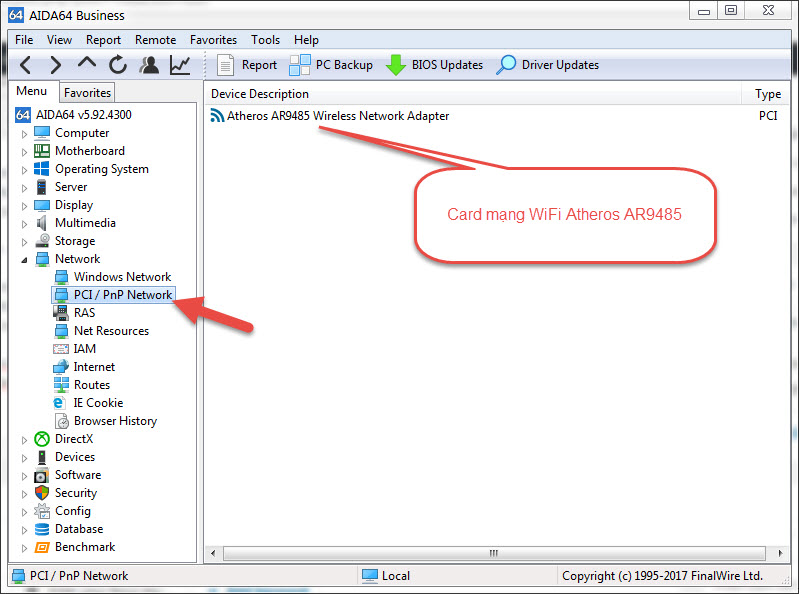Open the Routes item

pyautogui.click(x=92, y=385)
